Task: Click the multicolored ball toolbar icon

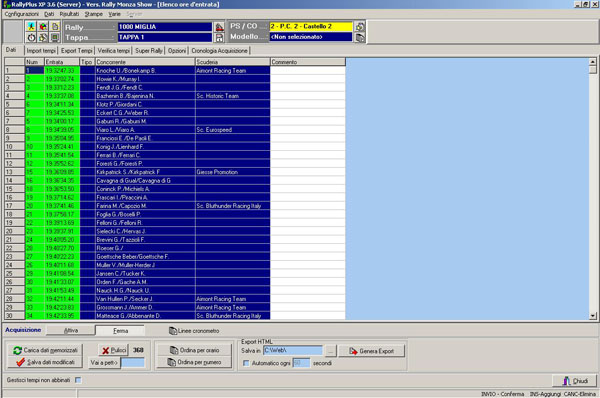Action: click(x=43, y=26)
